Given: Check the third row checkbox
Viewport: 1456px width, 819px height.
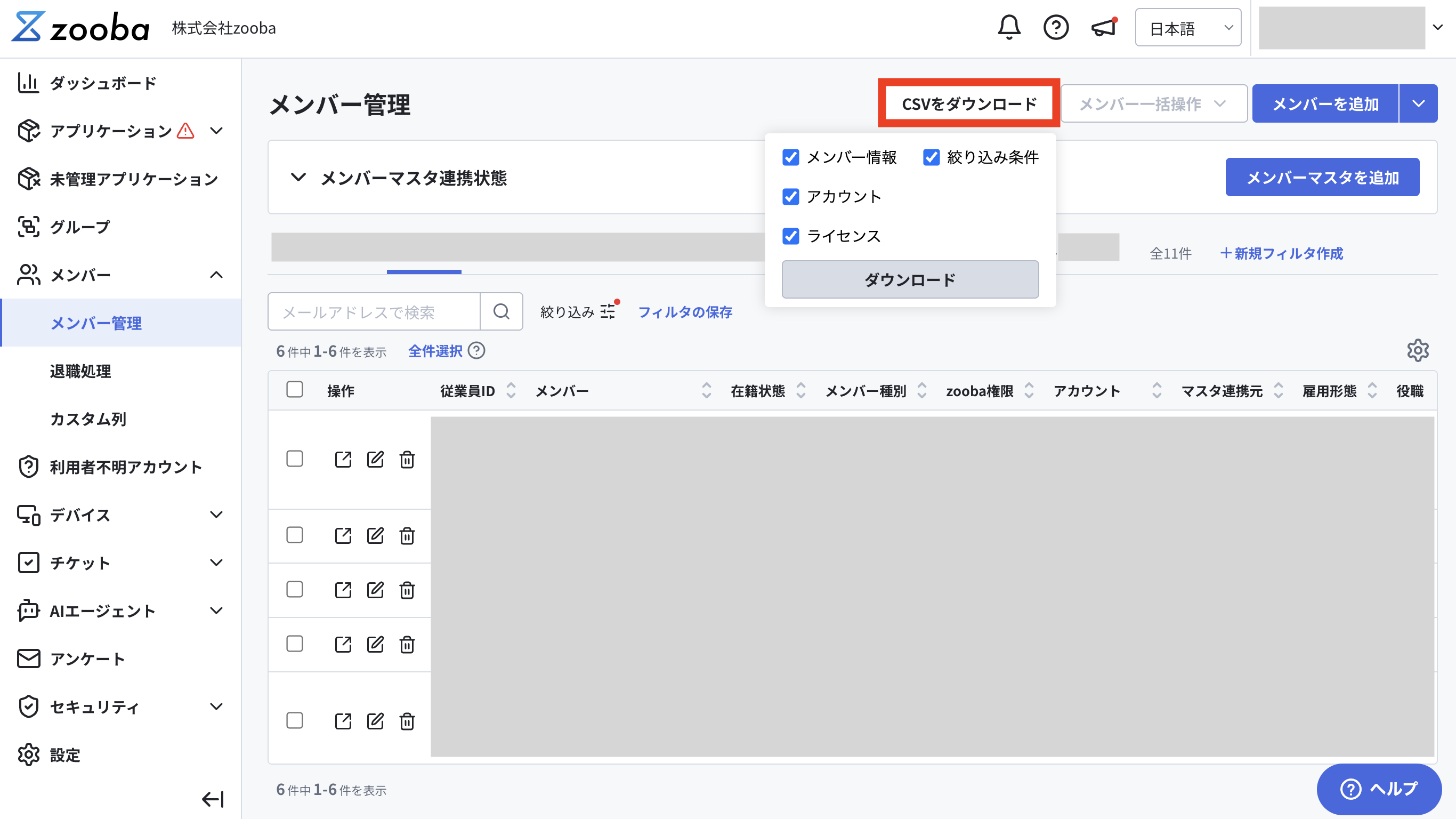Looking at the screenshot, I should (295, 589).
